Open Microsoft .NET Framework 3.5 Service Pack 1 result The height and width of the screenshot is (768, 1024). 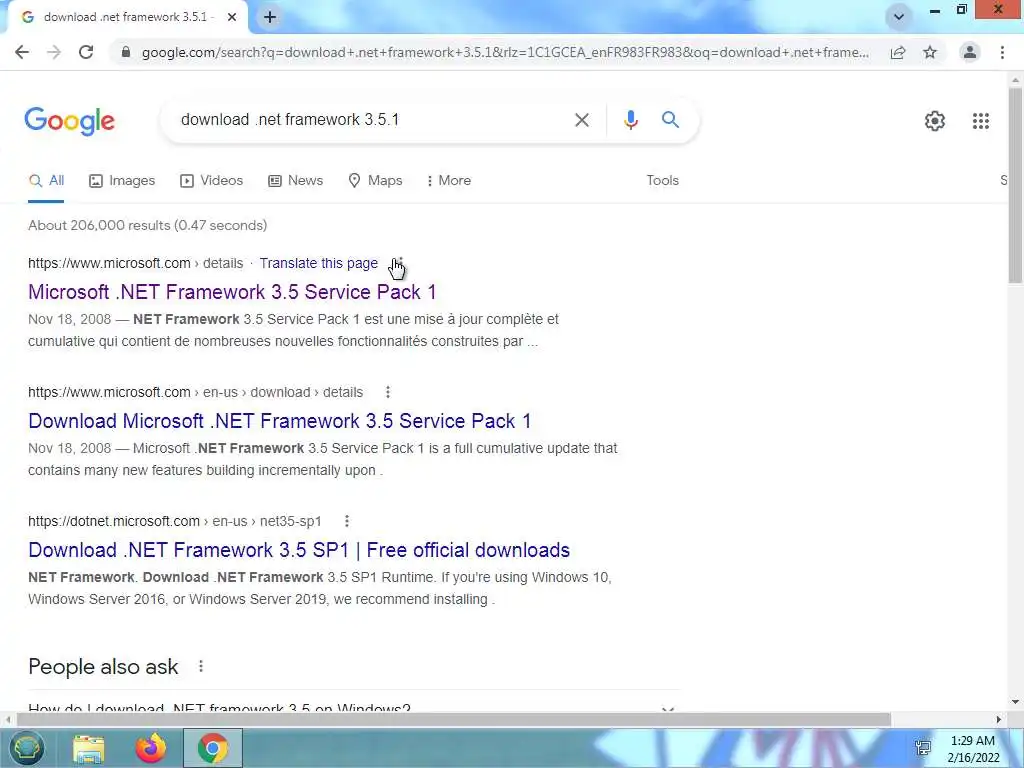tap(232, 292)
